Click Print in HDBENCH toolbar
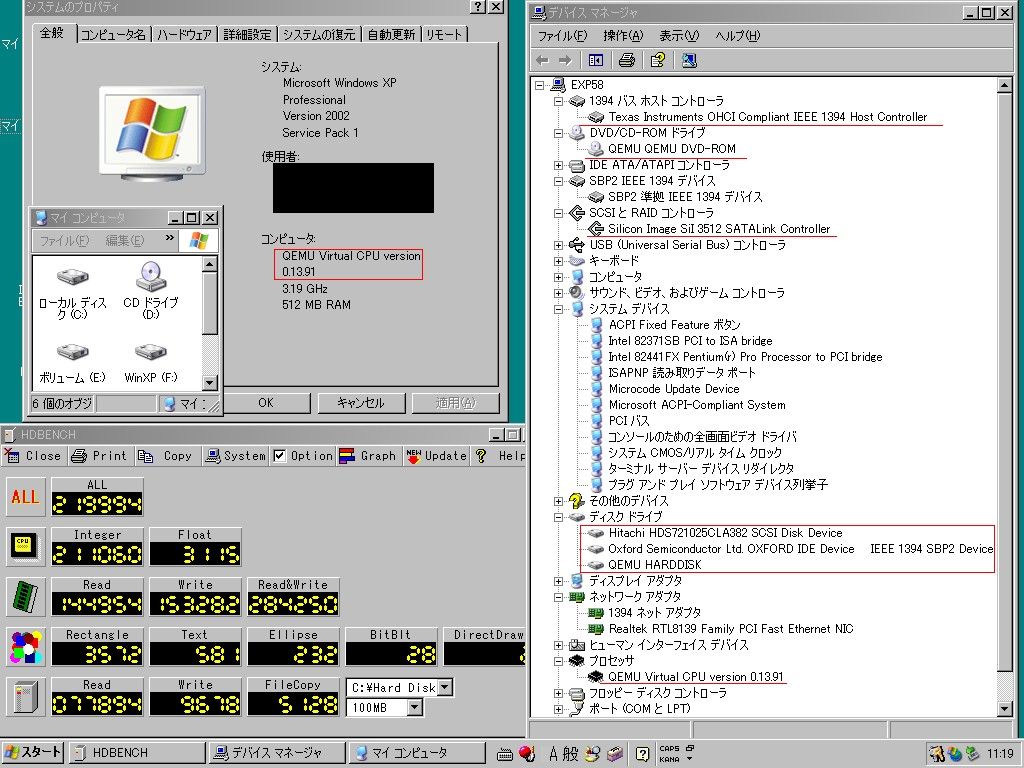This screenshot has height=768, width=1024. pyautogui.click(x=99, y=456)
